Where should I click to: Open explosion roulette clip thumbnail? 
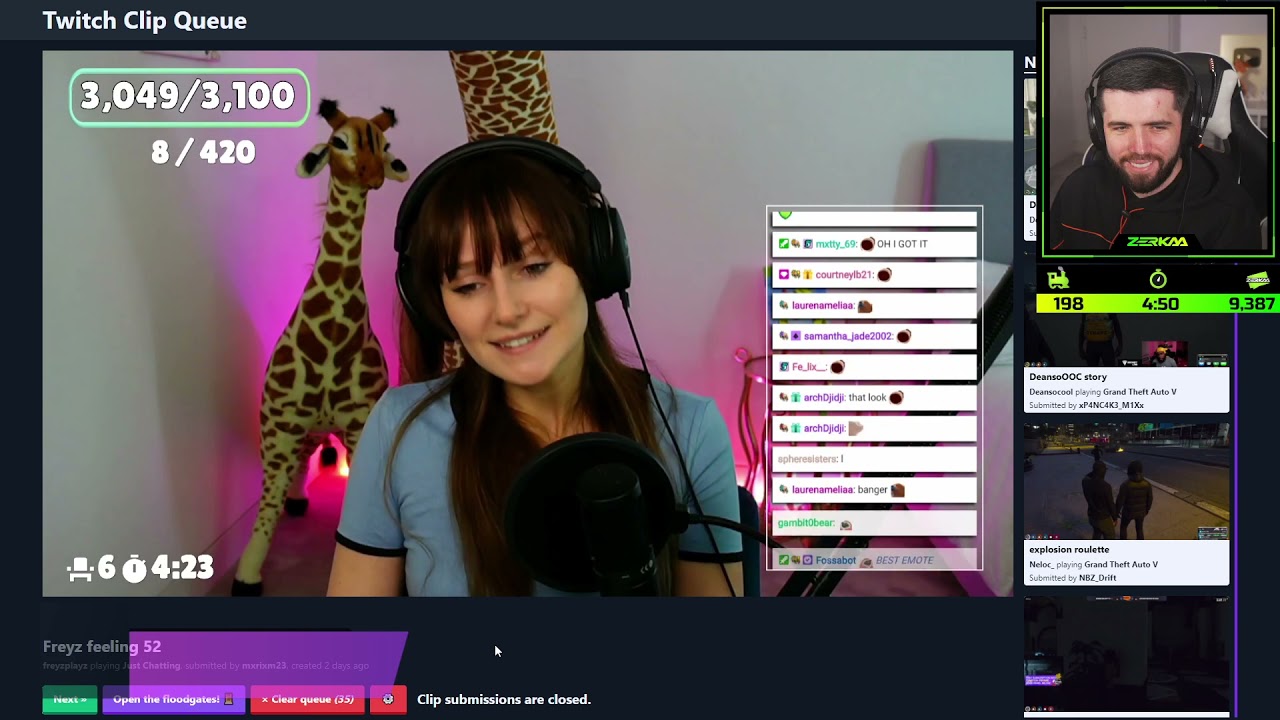tap(1126, 481)
